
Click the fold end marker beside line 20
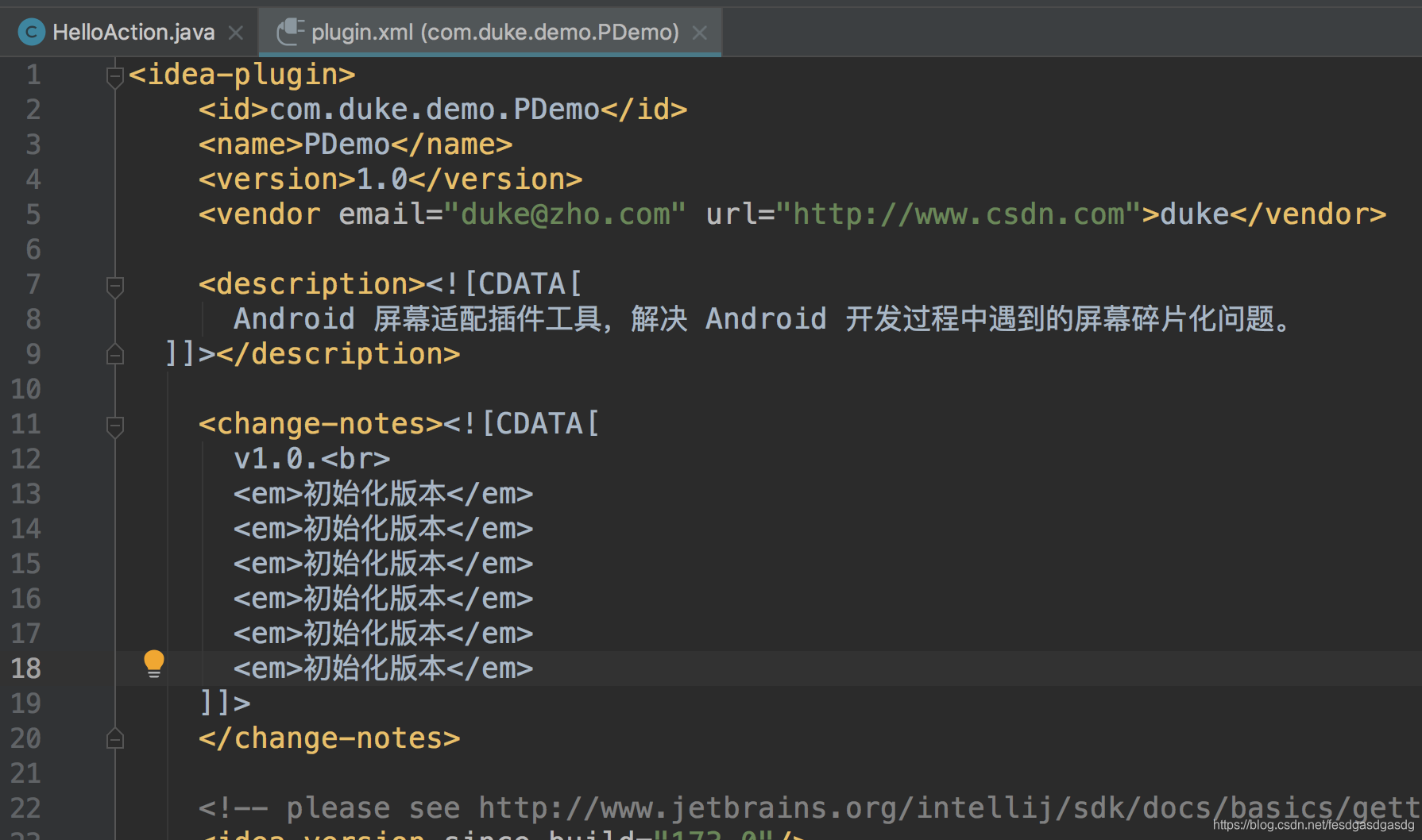[x=114, y=738]
